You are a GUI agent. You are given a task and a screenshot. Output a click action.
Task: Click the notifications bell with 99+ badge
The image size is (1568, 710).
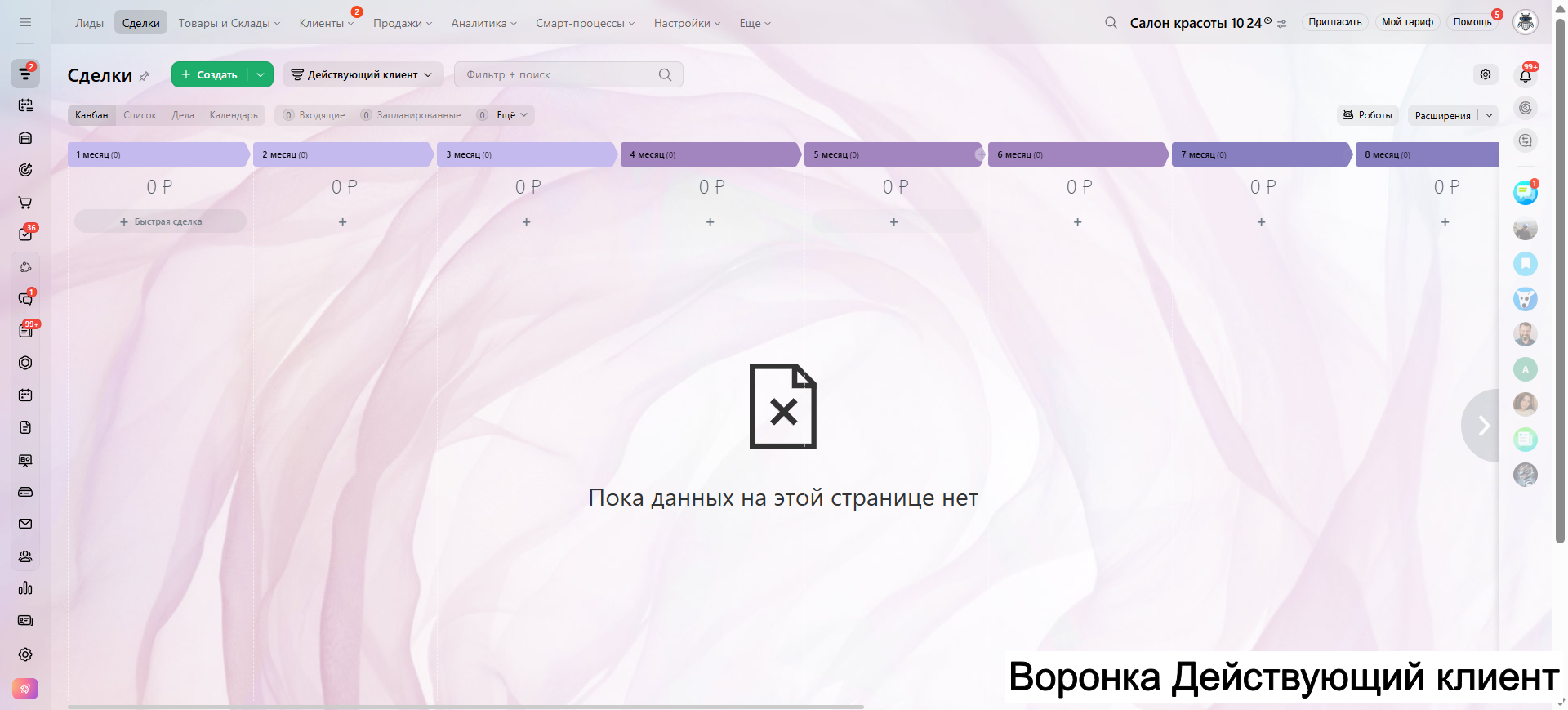click(1526, 75)
